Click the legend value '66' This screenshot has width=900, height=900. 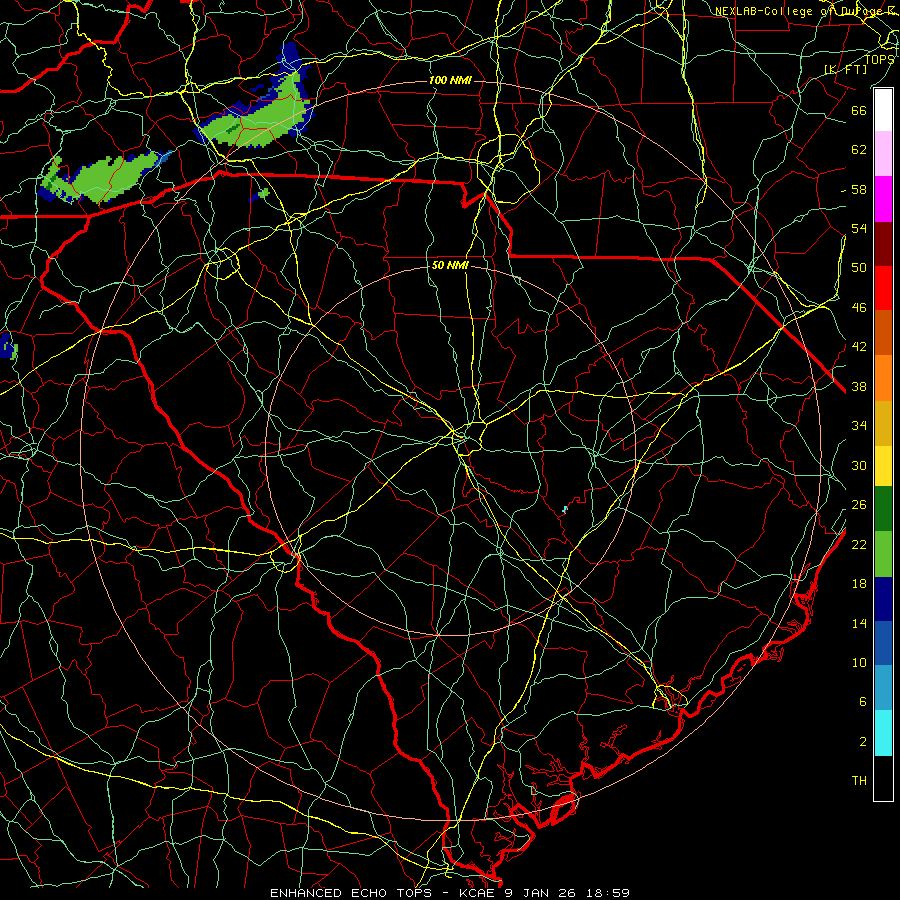pos(859,110)
